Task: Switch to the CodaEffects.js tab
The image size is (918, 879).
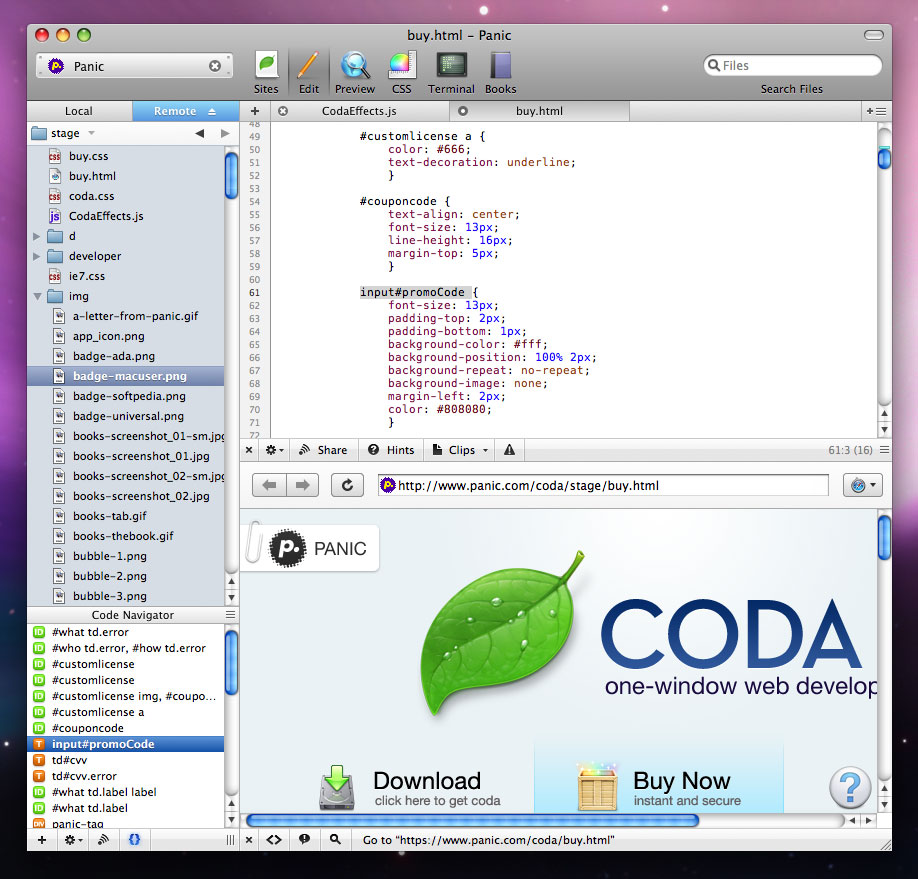Action: tap(359, 111)
